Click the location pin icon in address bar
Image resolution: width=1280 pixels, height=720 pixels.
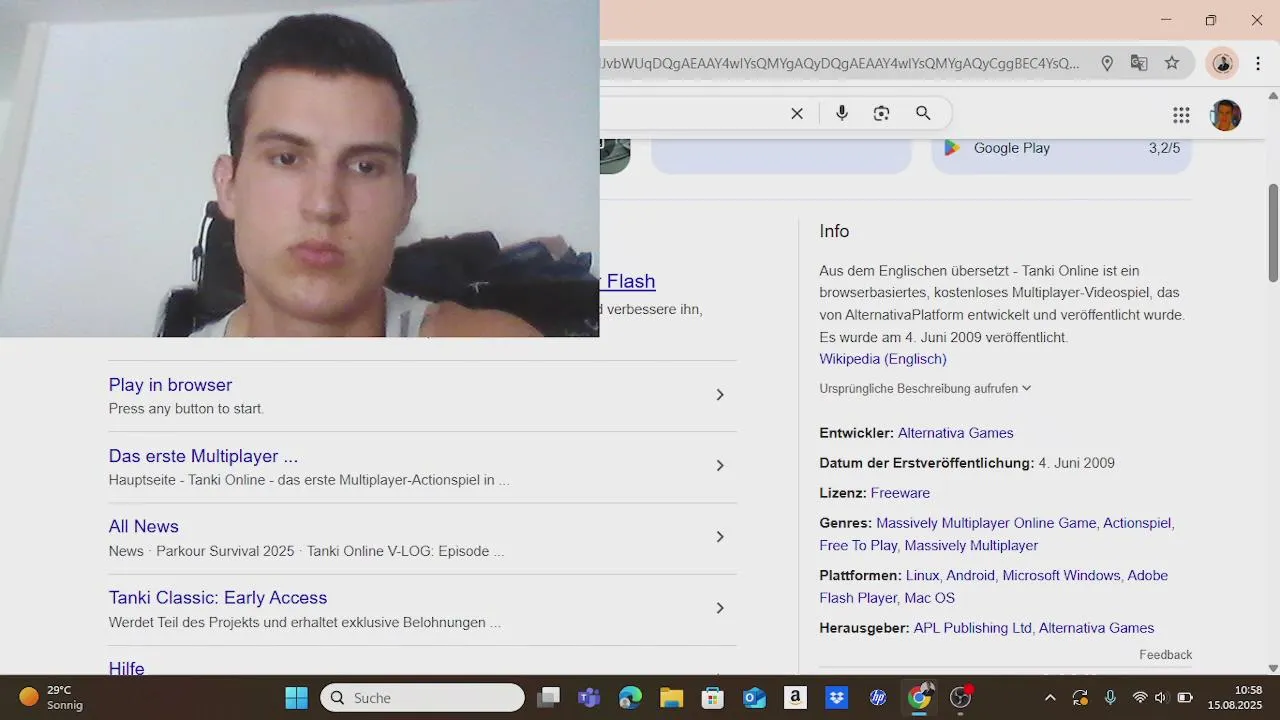click(x=1107, y=63)
